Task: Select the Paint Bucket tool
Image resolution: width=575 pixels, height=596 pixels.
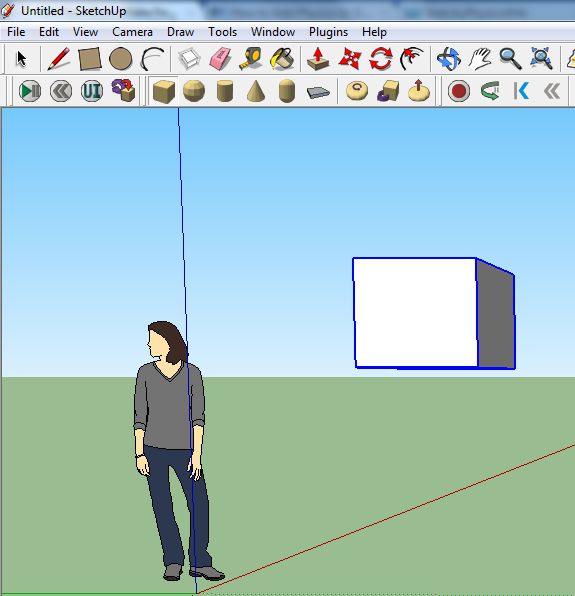Action: click(x=282, y=59)
